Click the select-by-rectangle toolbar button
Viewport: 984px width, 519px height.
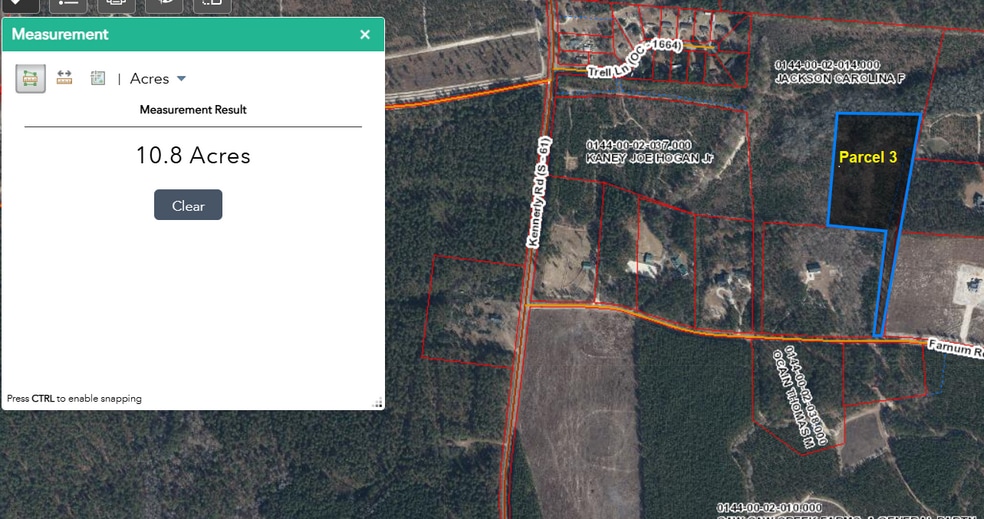coord(212,4)
